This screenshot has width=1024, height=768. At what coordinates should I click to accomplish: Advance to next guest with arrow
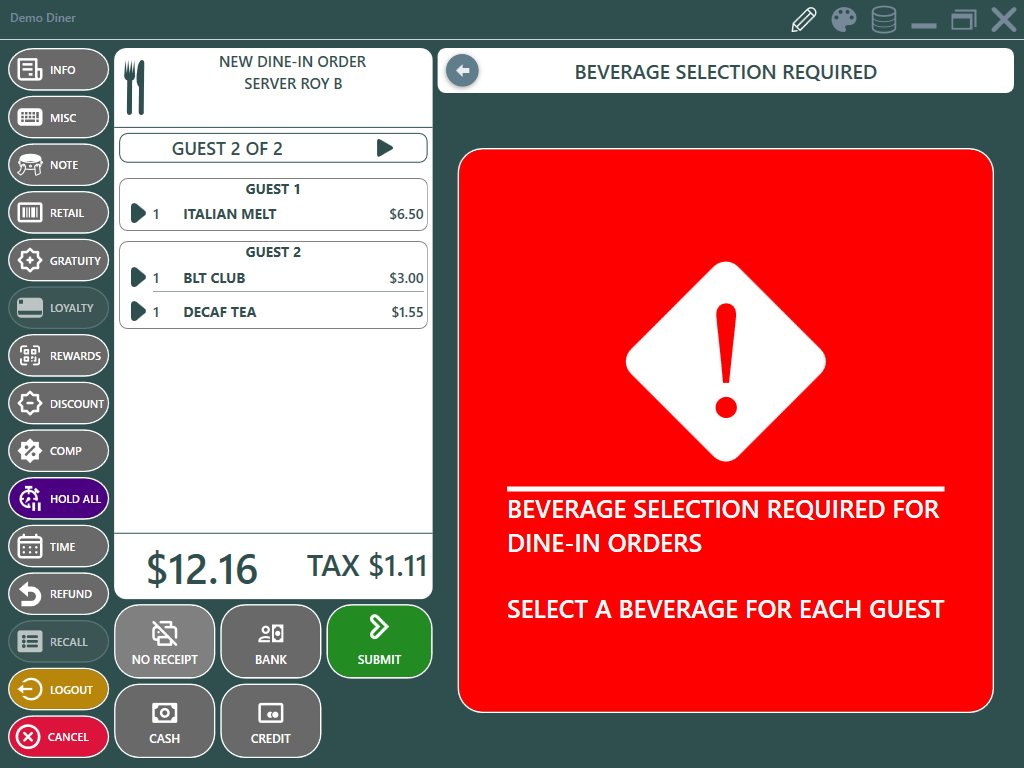(385, 148)
